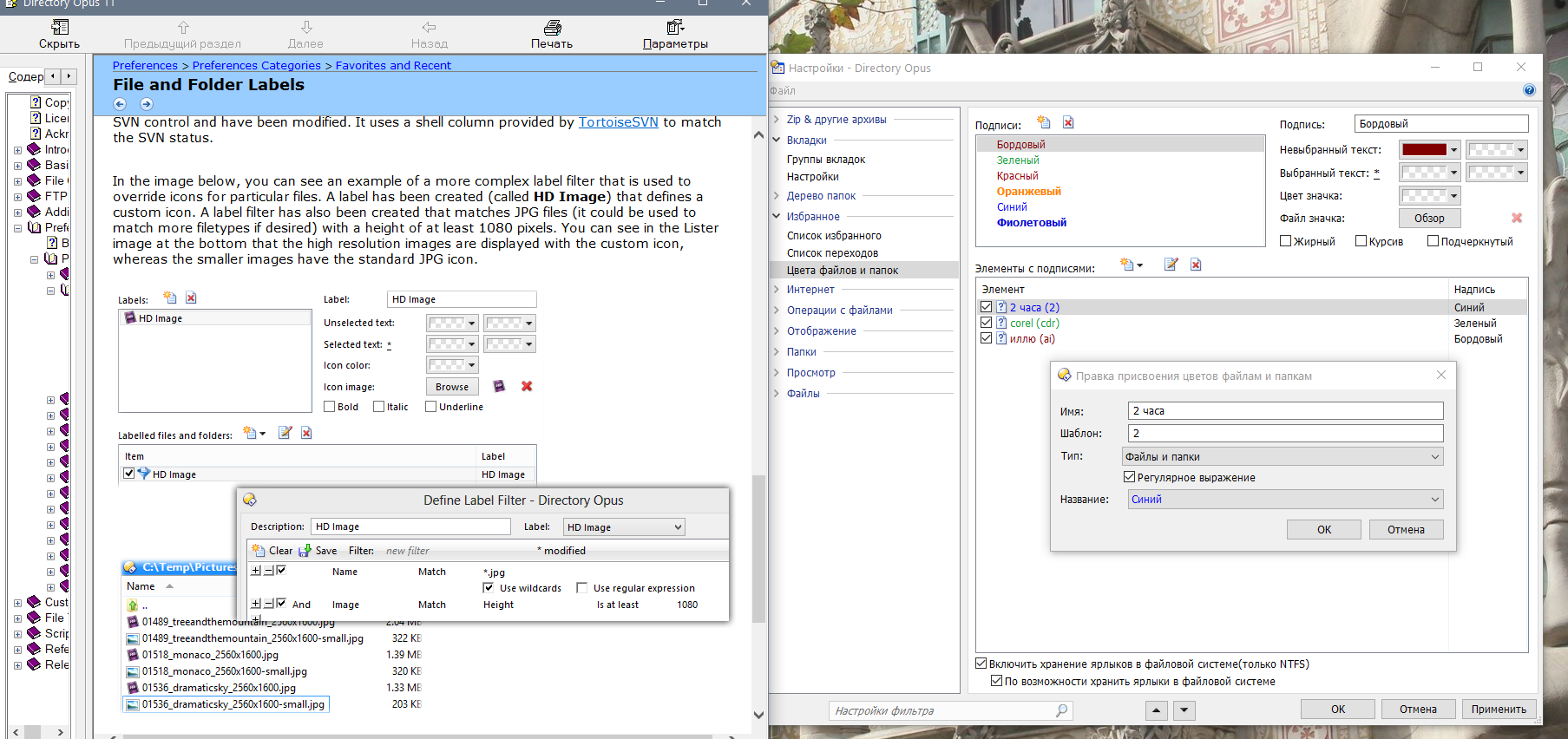Open the Название dropdown showing Синий
The width and height of the screenshot is (1568, 739).
point(1286,499)
